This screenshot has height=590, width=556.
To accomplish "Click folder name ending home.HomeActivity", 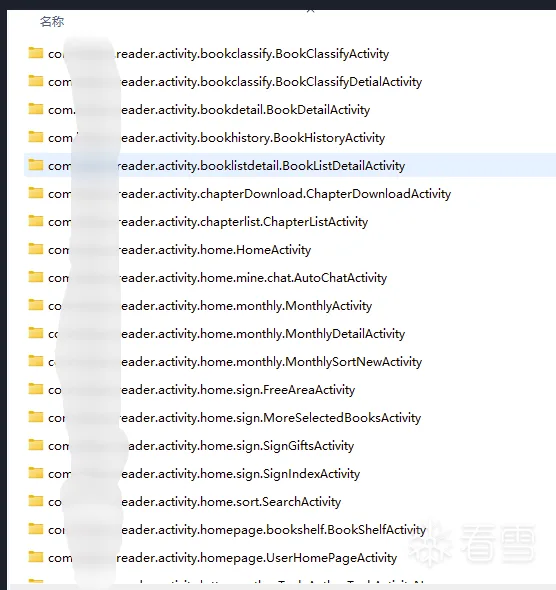I will coord(179,250).
